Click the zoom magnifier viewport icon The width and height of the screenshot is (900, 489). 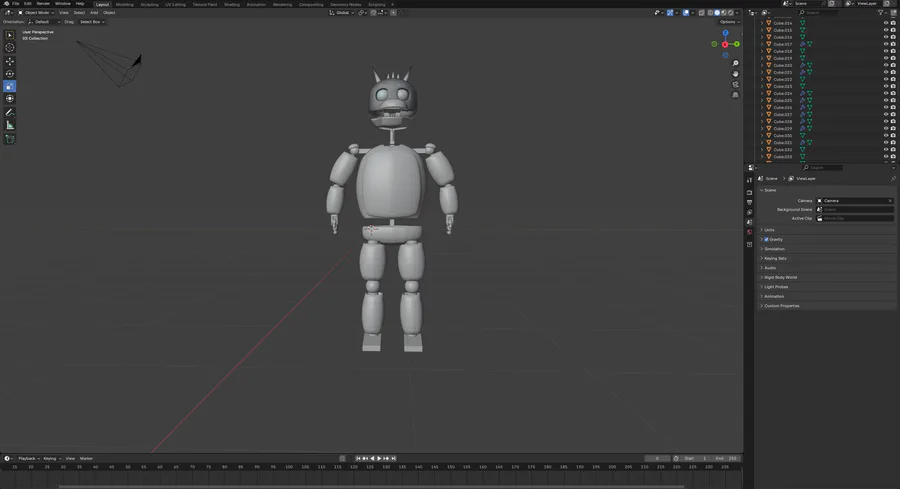(x=735, y=63)
